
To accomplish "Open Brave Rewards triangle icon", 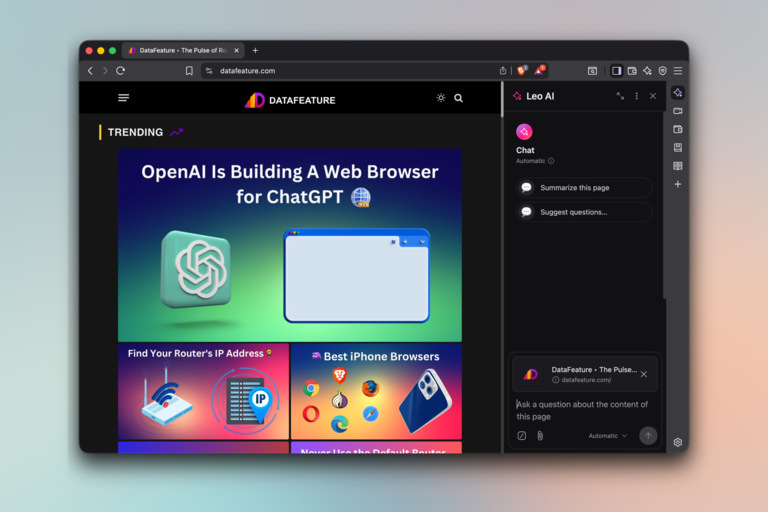I will coord(539,70).
